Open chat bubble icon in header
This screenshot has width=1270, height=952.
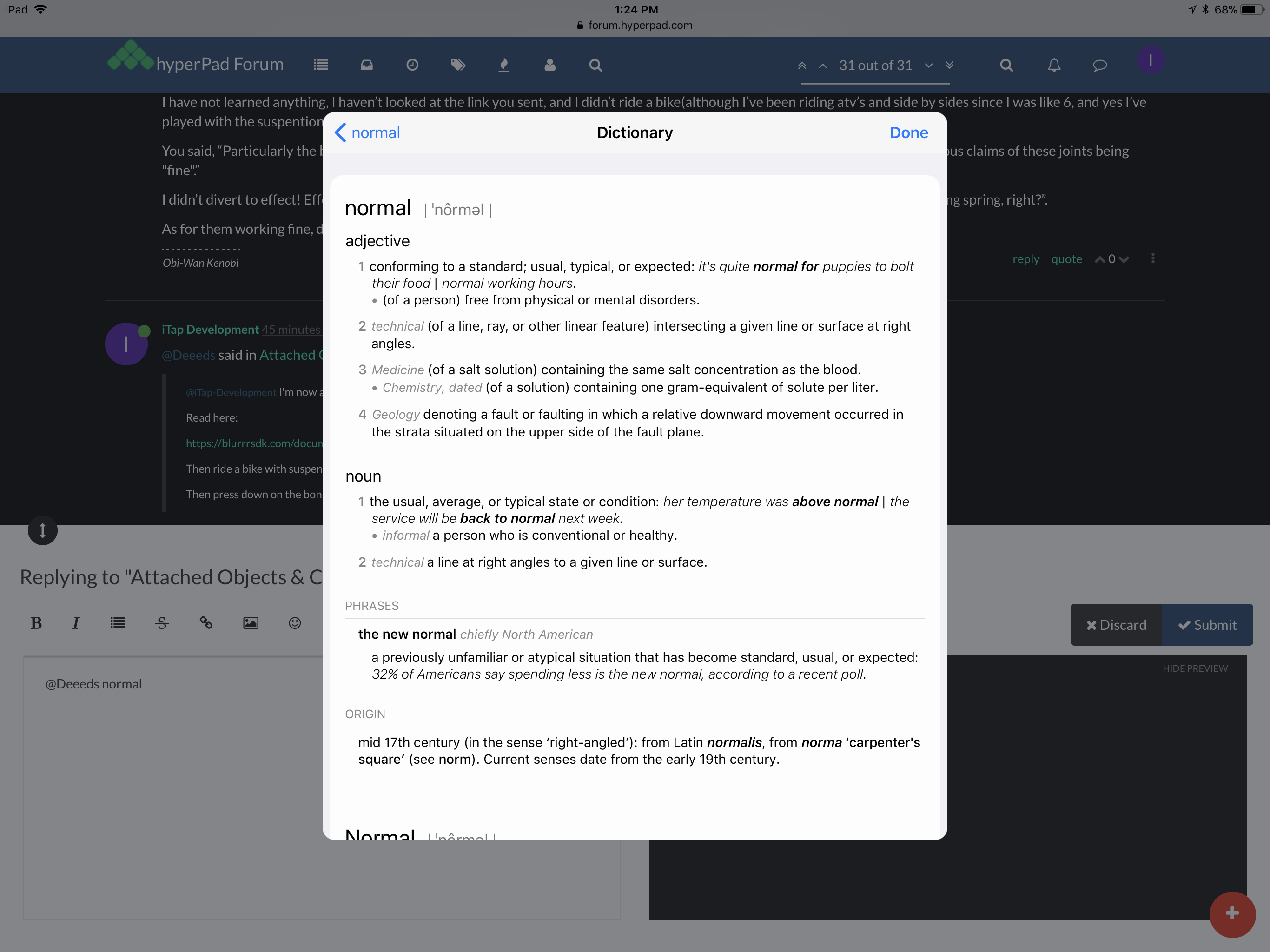pyautogui.click(x=1099, y=65)
